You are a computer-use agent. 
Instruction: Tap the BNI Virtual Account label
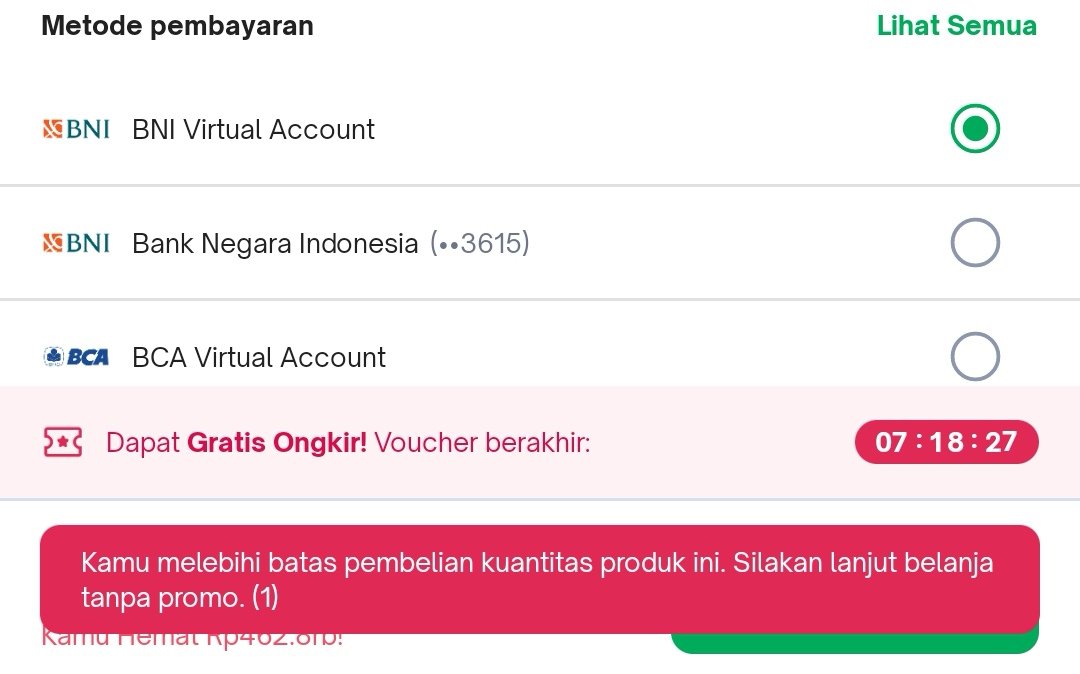(x=253, y=129)
